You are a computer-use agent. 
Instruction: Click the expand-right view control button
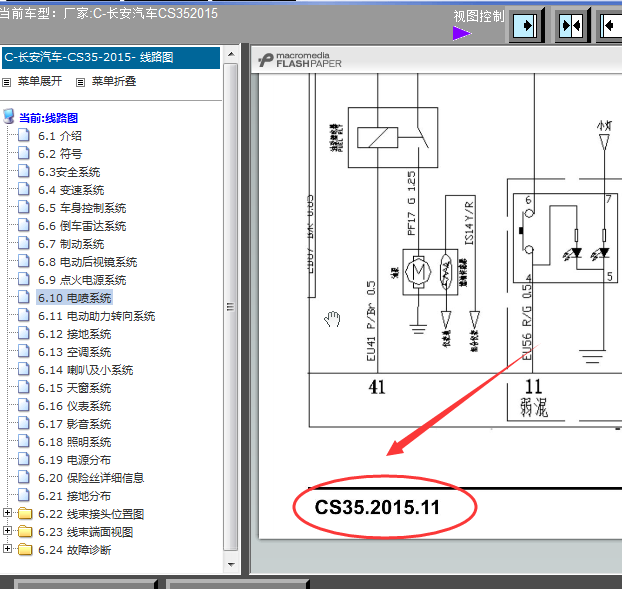525,26
